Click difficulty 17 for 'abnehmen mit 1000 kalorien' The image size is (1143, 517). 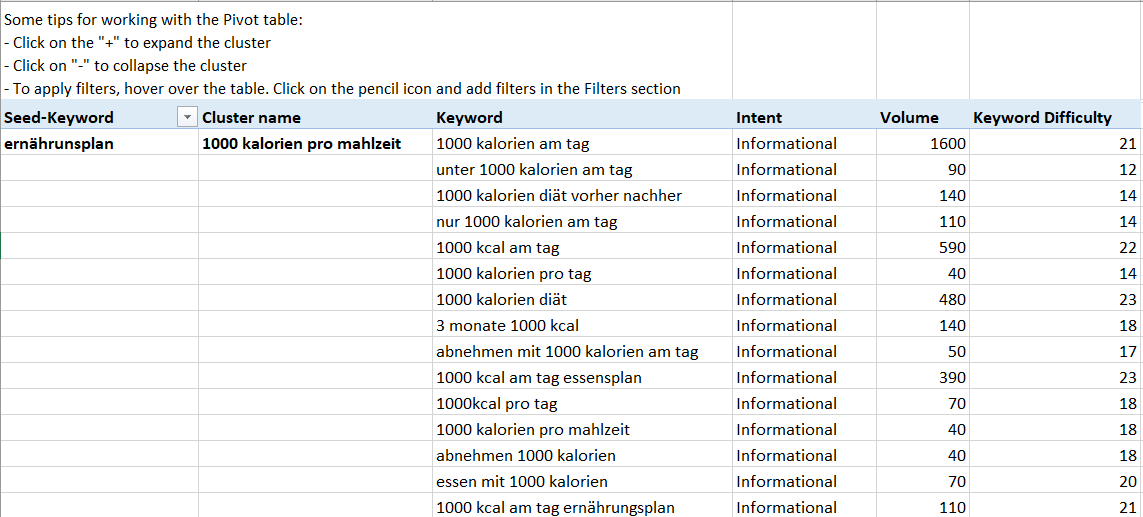[1056, 352]
